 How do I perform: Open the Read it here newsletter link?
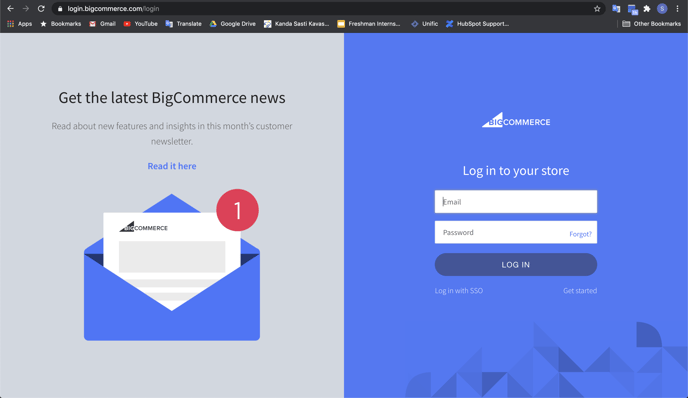pyautogui.click(x=172, y=166)
